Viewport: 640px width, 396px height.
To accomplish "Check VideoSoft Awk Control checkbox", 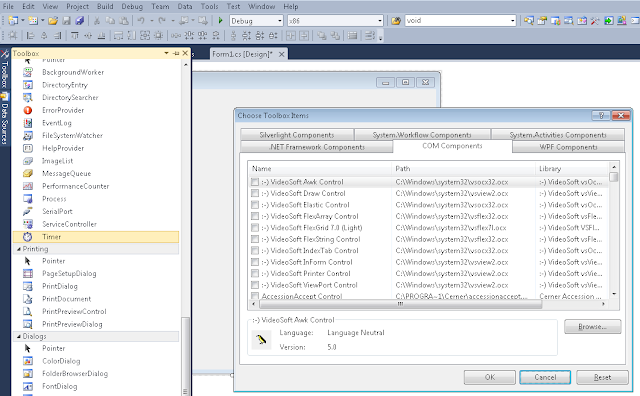I will pyautogui.click(x=255, y=182).
